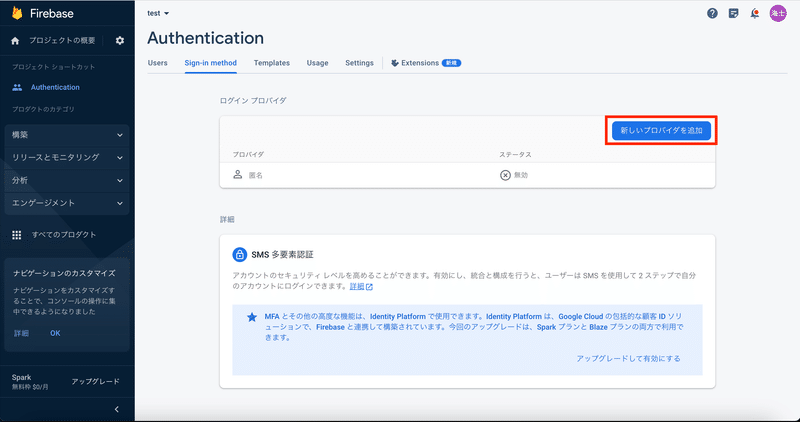The image size is (800, 422).
Task: Open the help question mark icon
Action: point(712,14)
